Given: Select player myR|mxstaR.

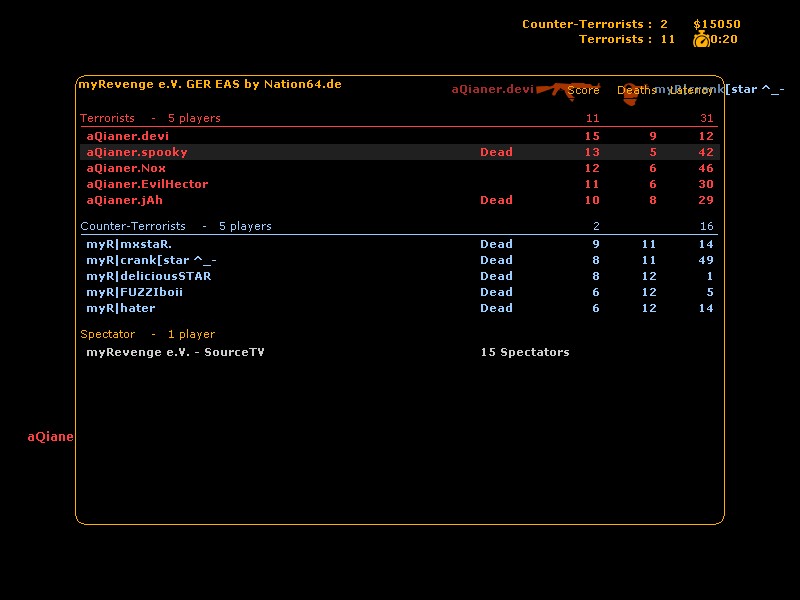Looking at the screenshot, I should point(128,244).
